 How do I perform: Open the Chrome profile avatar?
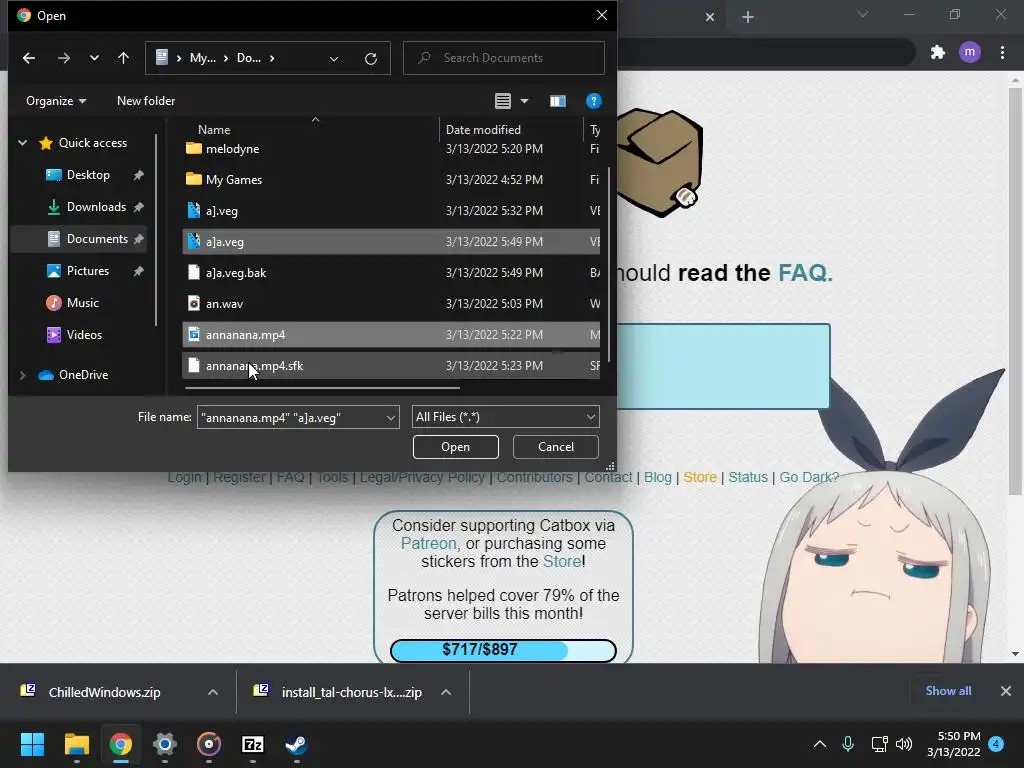coord(970,52)
